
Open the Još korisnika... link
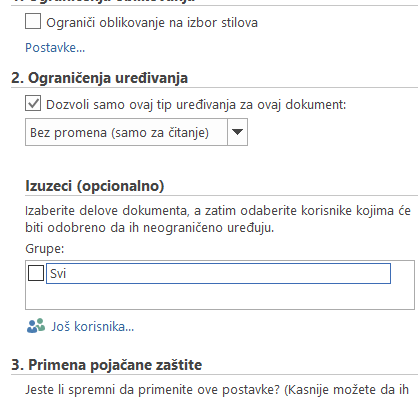[92, 326]
